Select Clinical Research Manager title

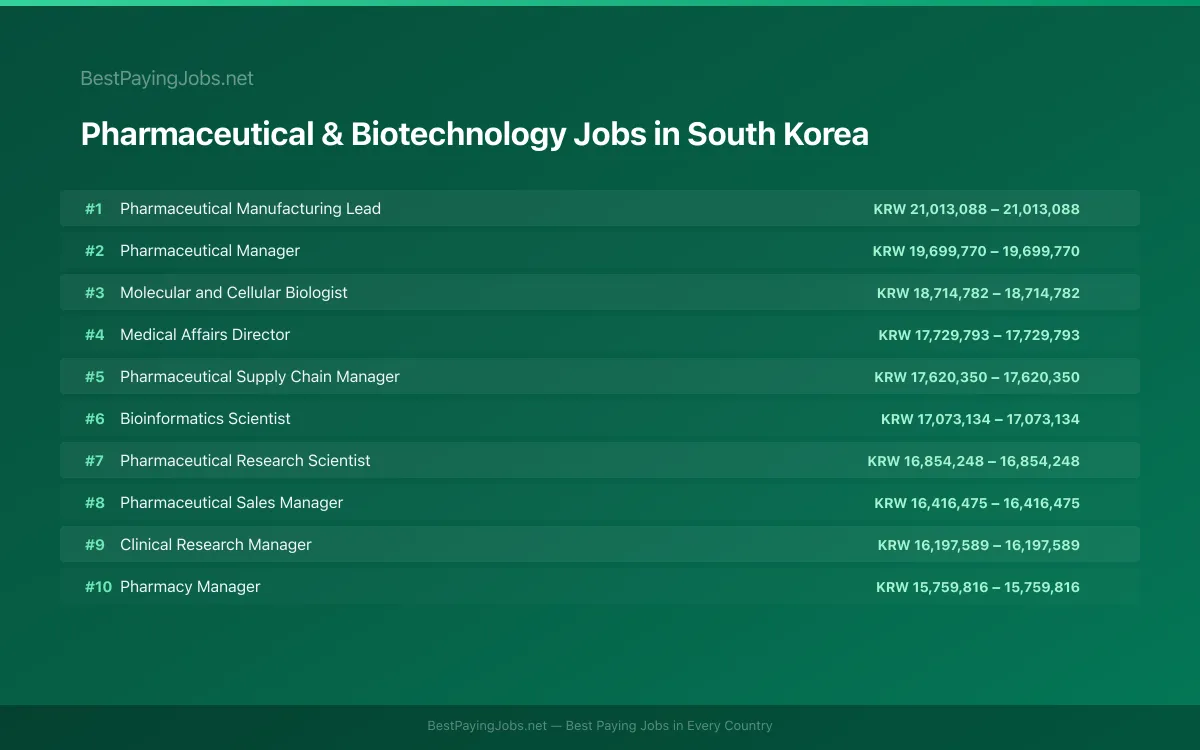216,545
